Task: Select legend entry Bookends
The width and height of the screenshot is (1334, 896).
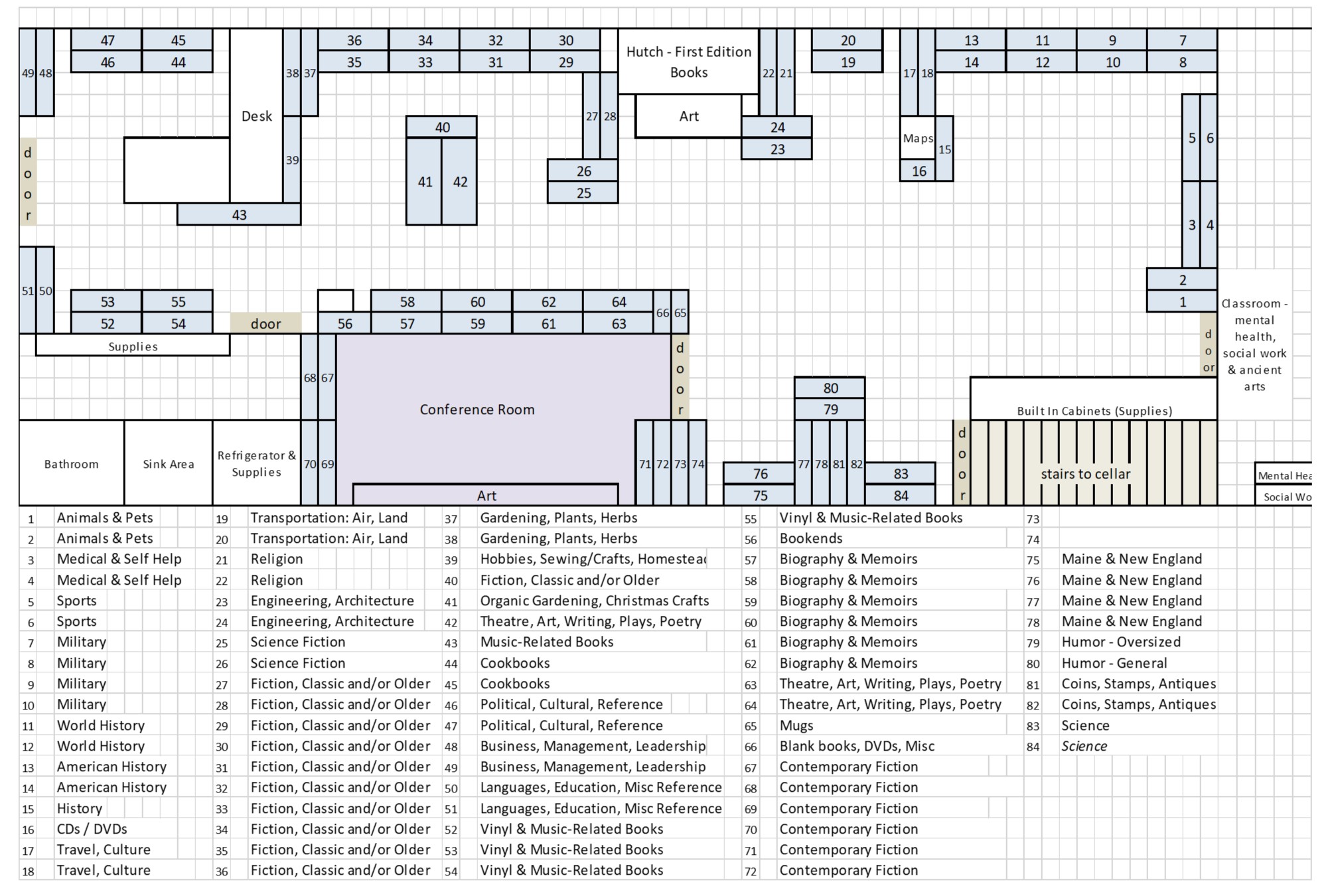Action: coord(810,538)
